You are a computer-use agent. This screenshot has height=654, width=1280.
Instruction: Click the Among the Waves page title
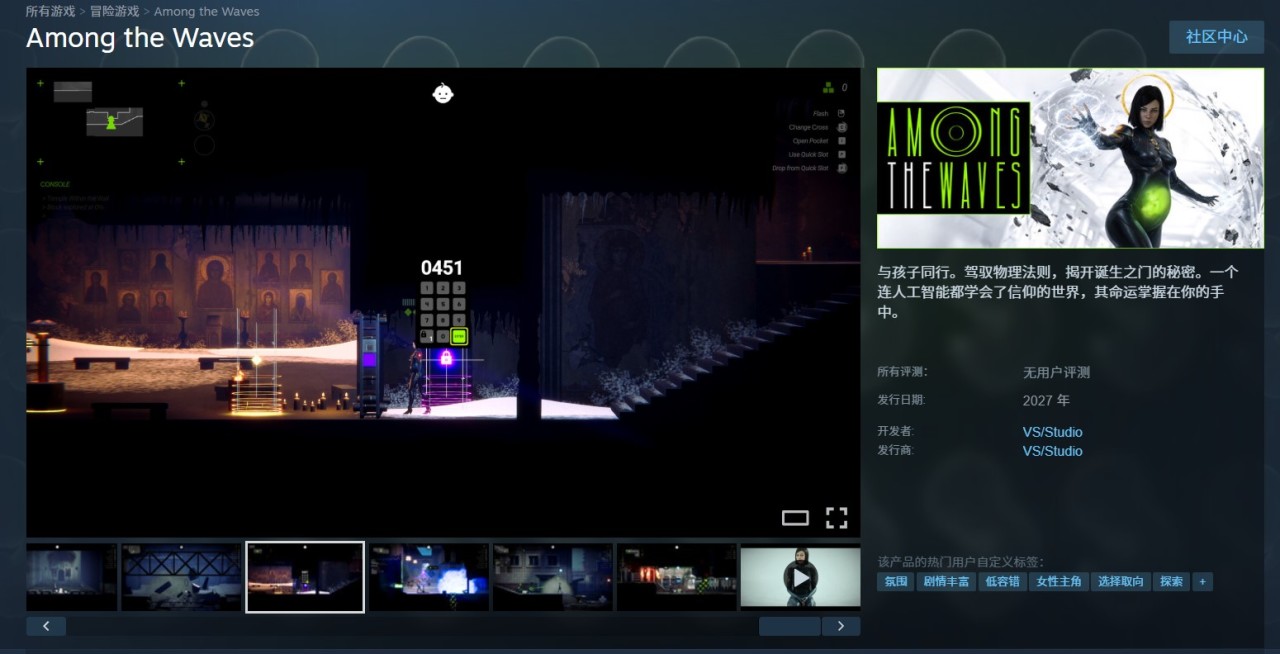140,38
